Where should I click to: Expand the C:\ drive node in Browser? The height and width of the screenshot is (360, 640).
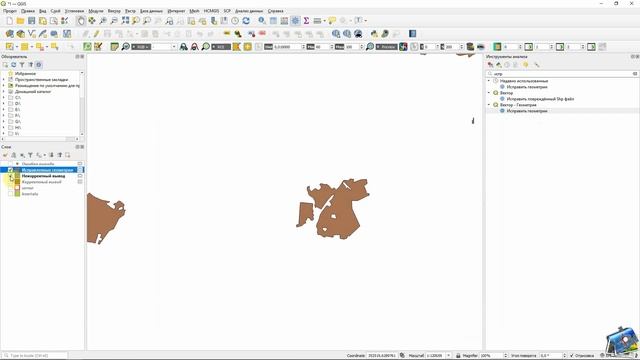4,98
